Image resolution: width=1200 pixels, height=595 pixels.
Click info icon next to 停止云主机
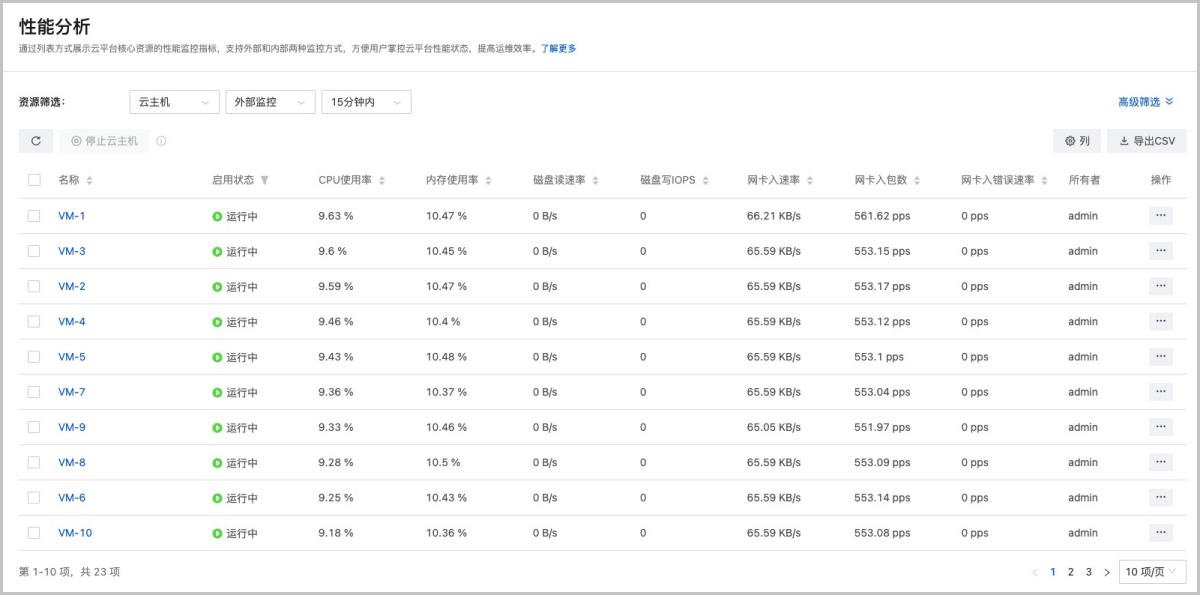[161, 141]
